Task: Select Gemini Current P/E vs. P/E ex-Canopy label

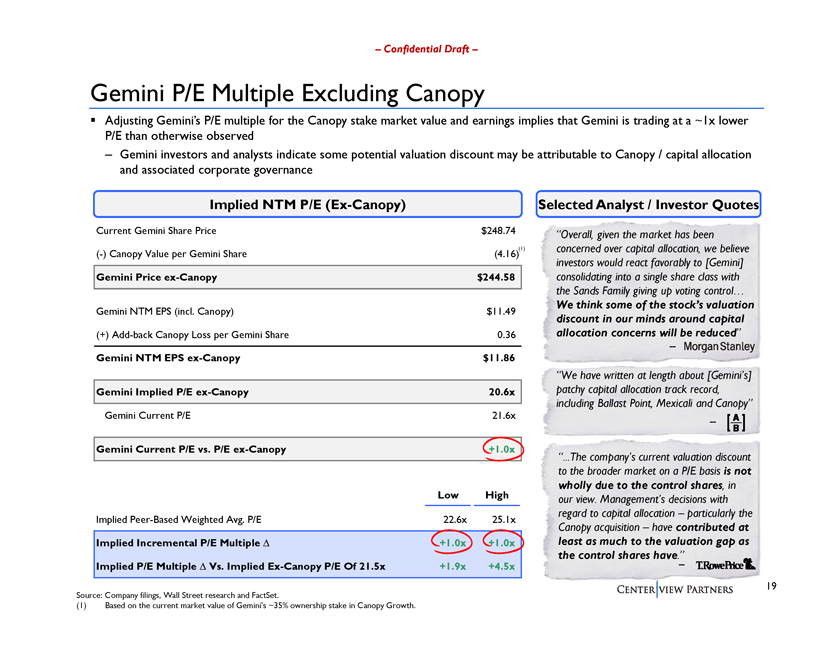Action: coord(191,450)
